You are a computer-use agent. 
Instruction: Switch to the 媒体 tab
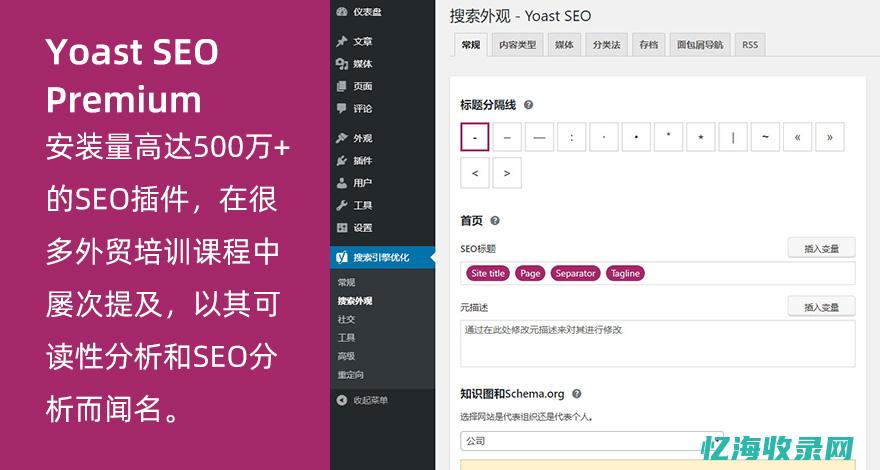[x=564, y=45]
